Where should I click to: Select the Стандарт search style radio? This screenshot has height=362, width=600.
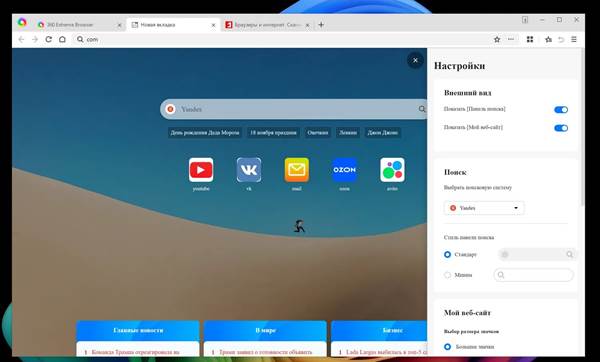[x=447, y=254]
